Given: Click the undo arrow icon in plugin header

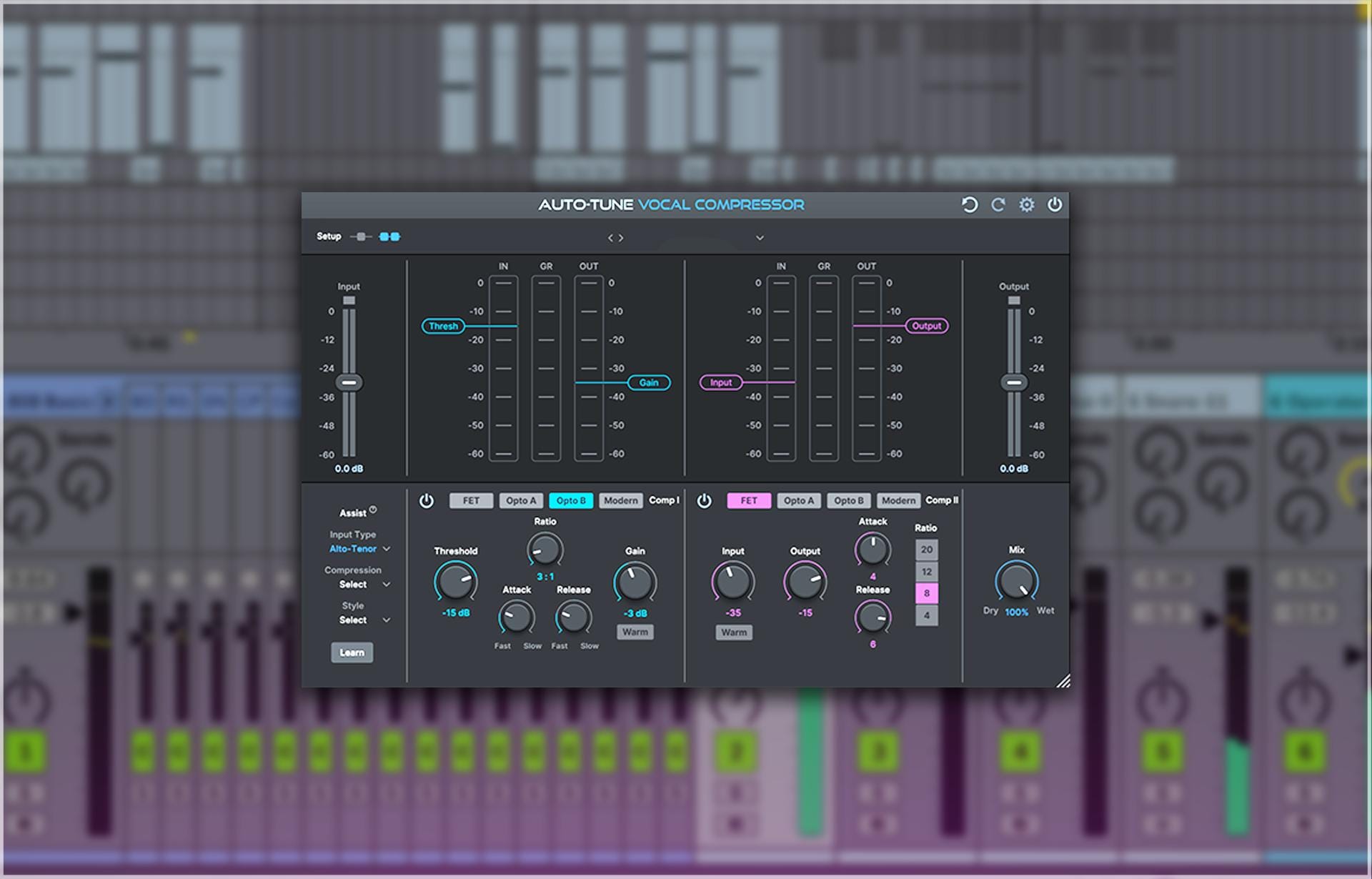Looking at the screenshot, I should (x=969, y=205).
